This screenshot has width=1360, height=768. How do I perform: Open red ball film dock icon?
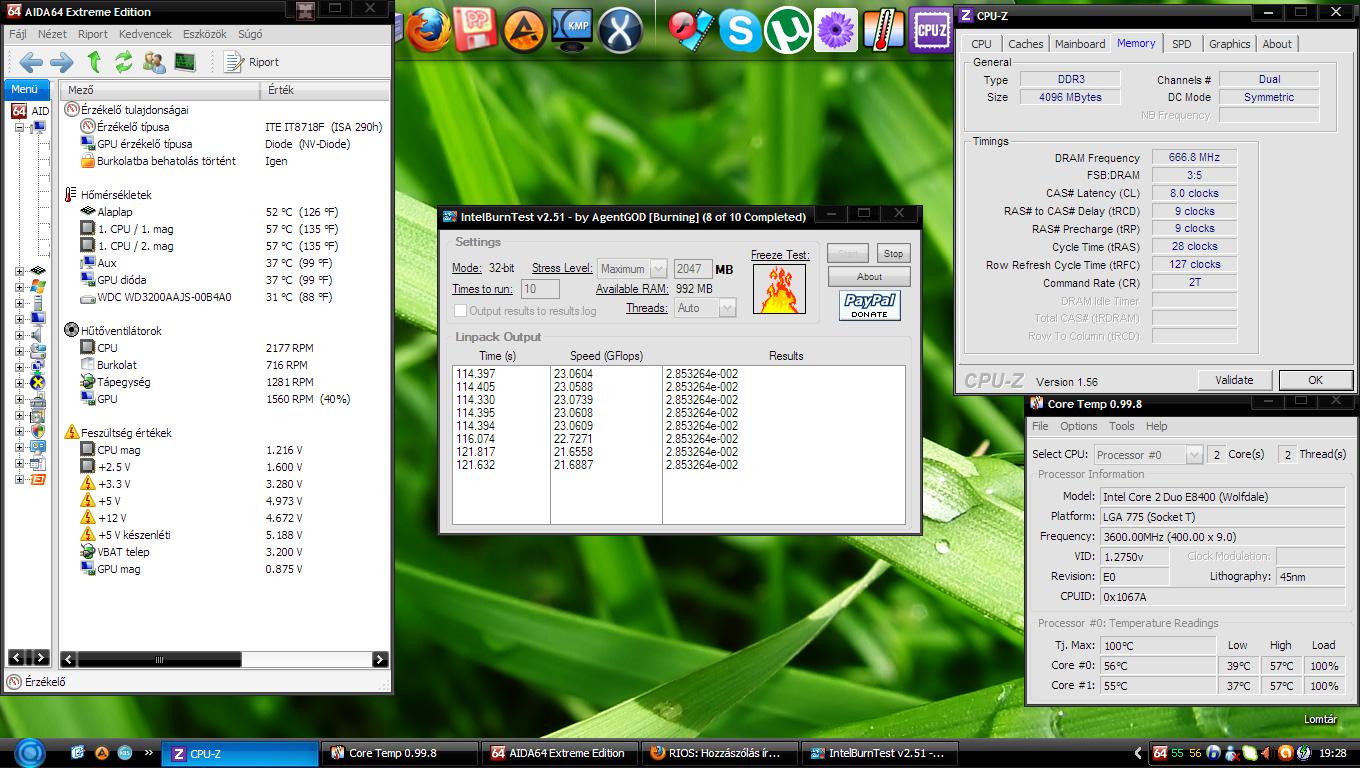coord(691,30)
